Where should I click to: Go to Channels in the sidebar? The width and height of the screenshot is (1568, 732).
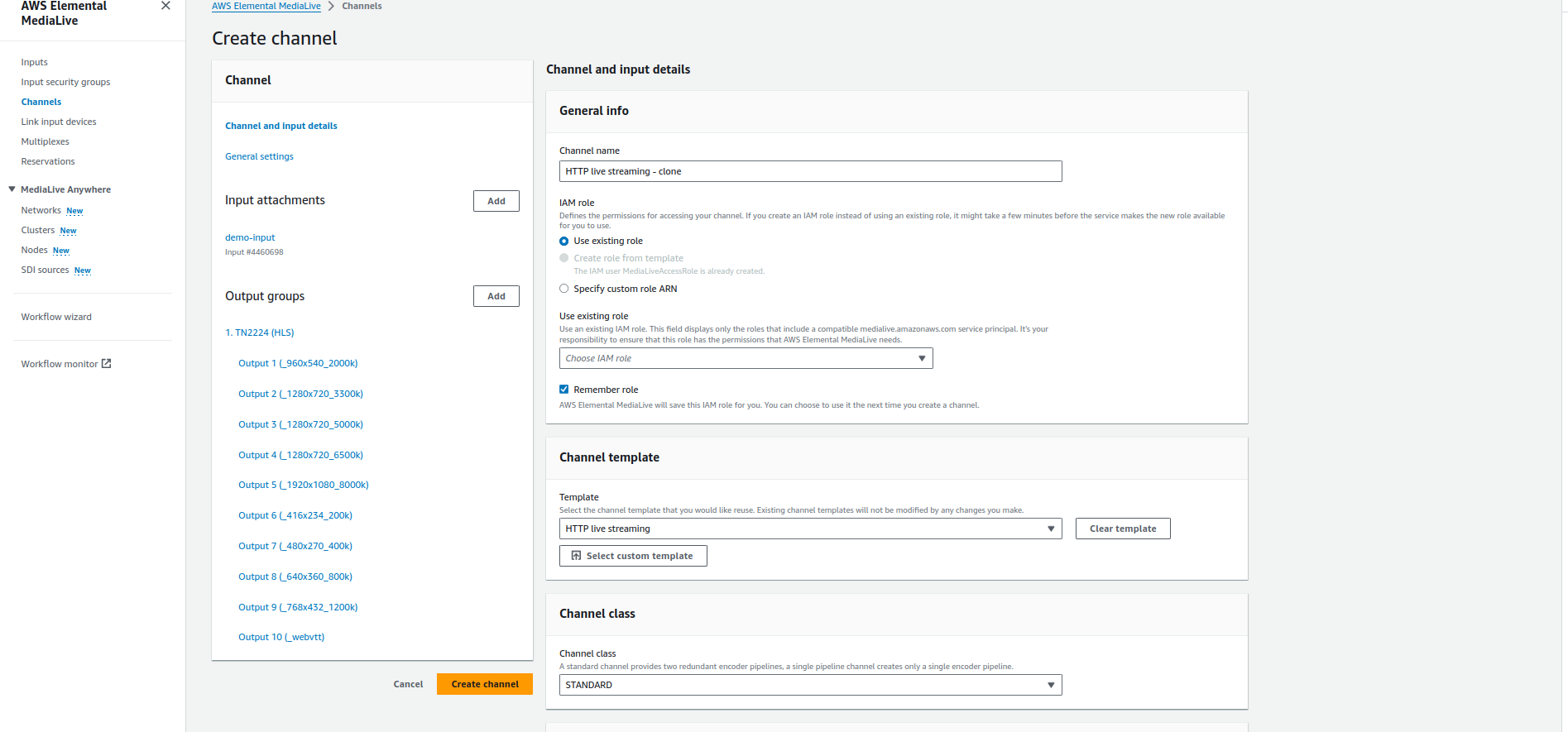(x=41, y=102)
